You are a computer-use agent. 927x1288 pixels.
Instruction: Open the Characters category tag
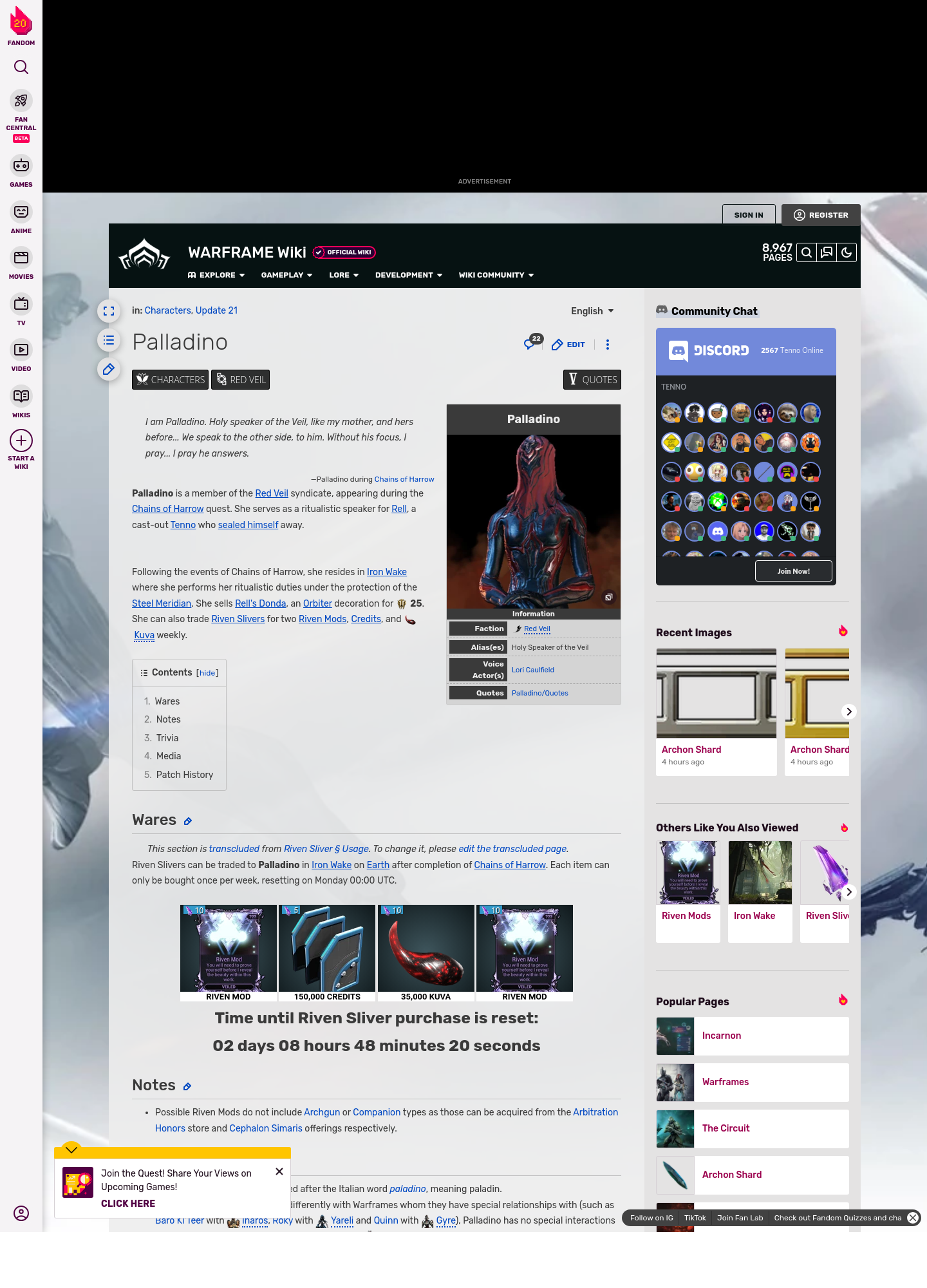pos(170,380)
